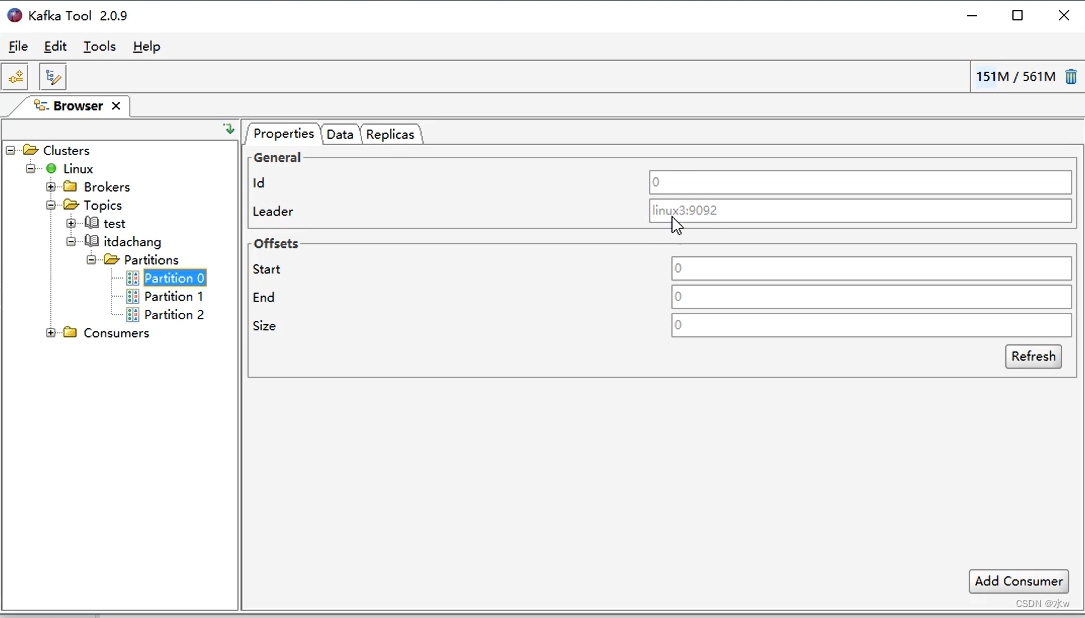1085x618 pixels.
Task: Select the test topic label
Action: click(114, 224)
